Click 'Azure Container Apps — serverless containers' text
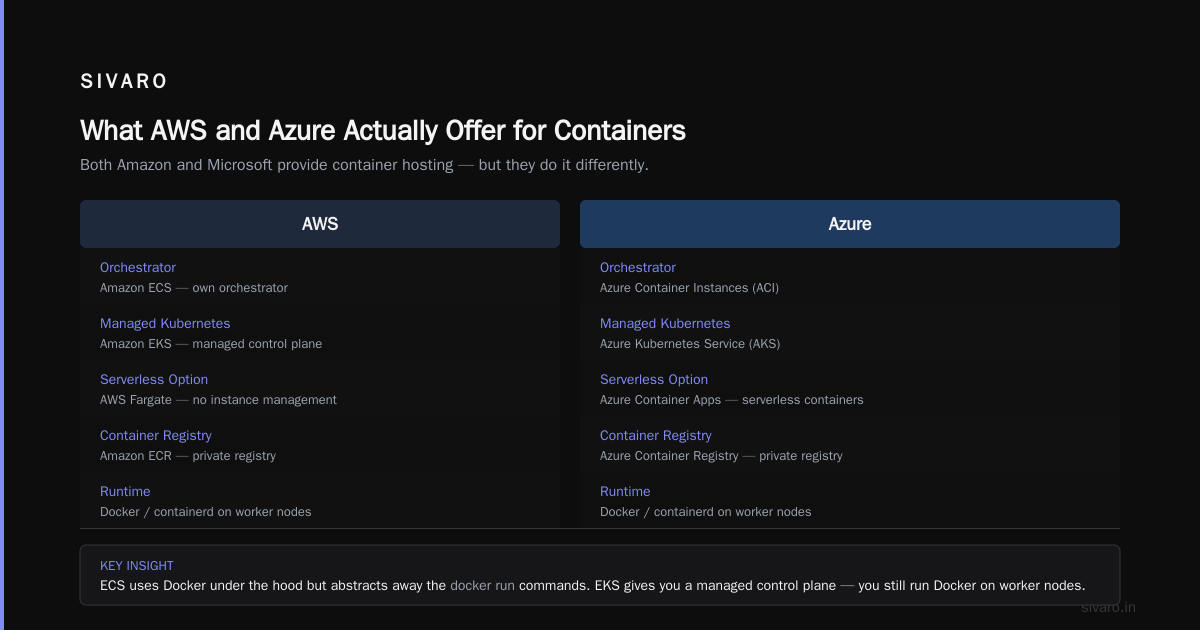1200x630 pixels. click(732, 400)
